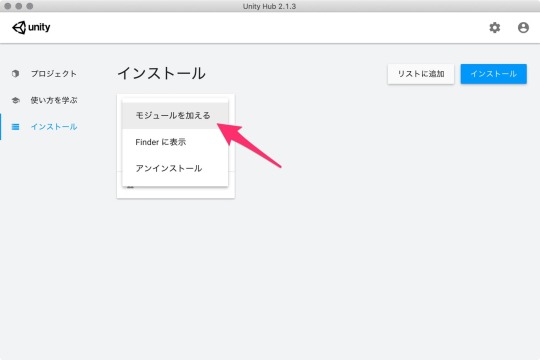This screenshot has width=540, height=360.
Task: Click the graduation cap icon beside 使い方を学ぶ
Action: coord(15,100)
